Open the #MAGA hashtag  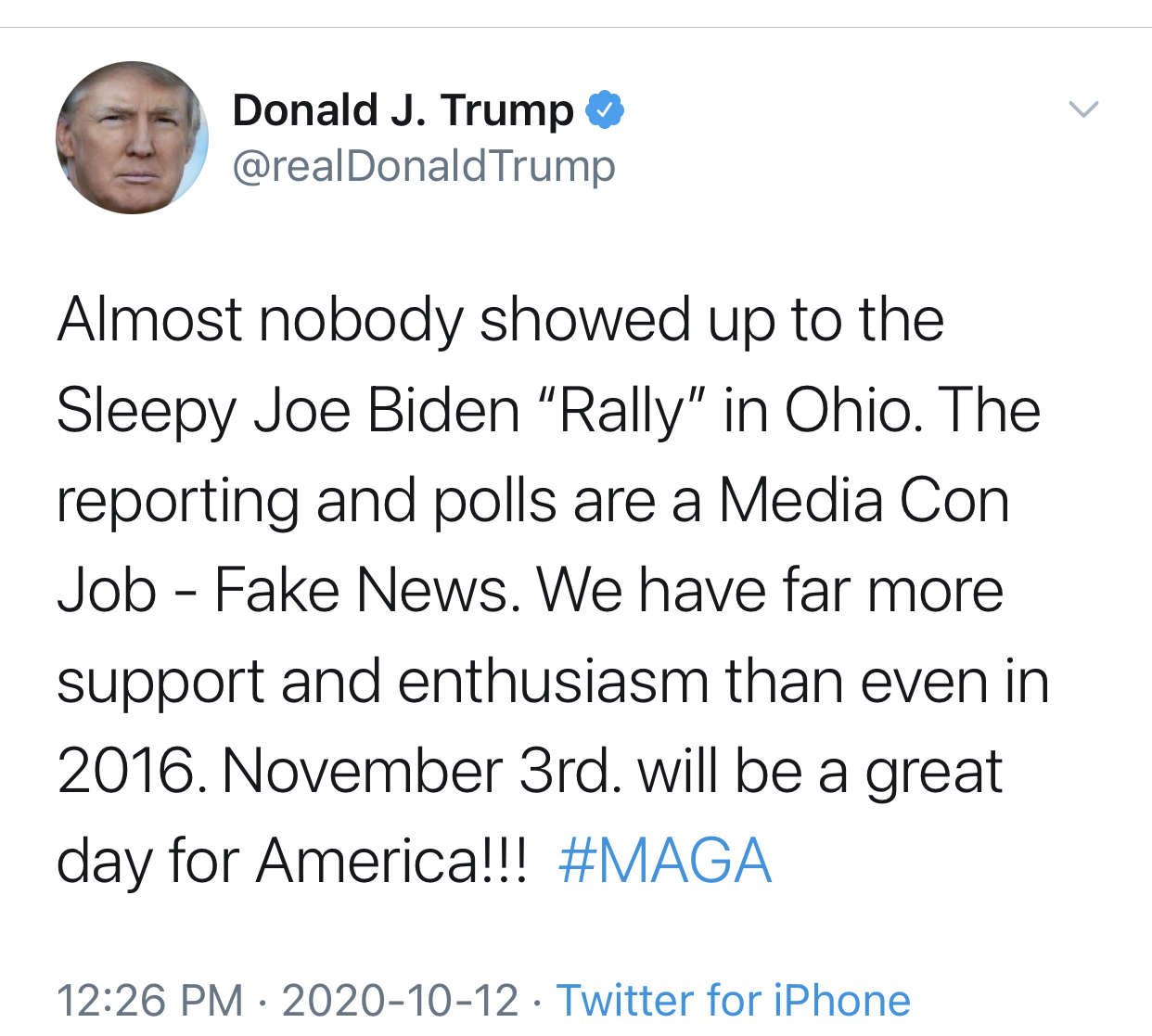[x=664, y=861]
